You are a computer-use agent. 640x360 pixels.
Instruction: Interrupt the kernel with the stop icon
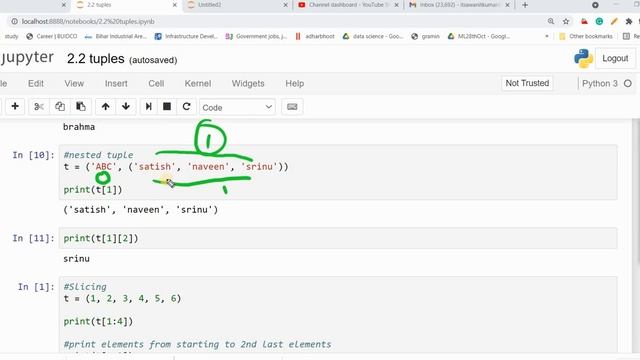[167, 107]
